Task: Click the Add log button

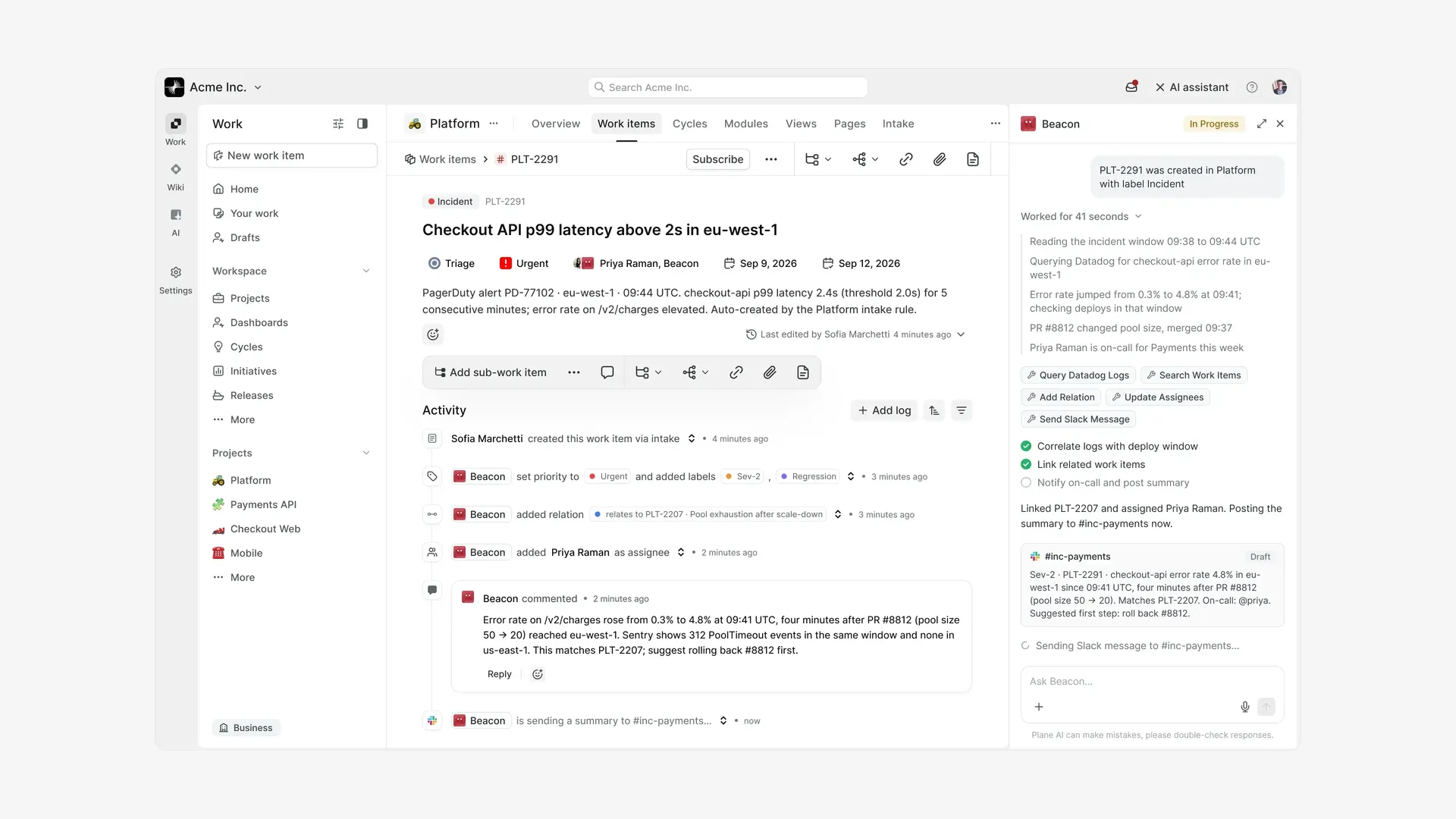Action: pyautogui.click(x=884, y=410)
